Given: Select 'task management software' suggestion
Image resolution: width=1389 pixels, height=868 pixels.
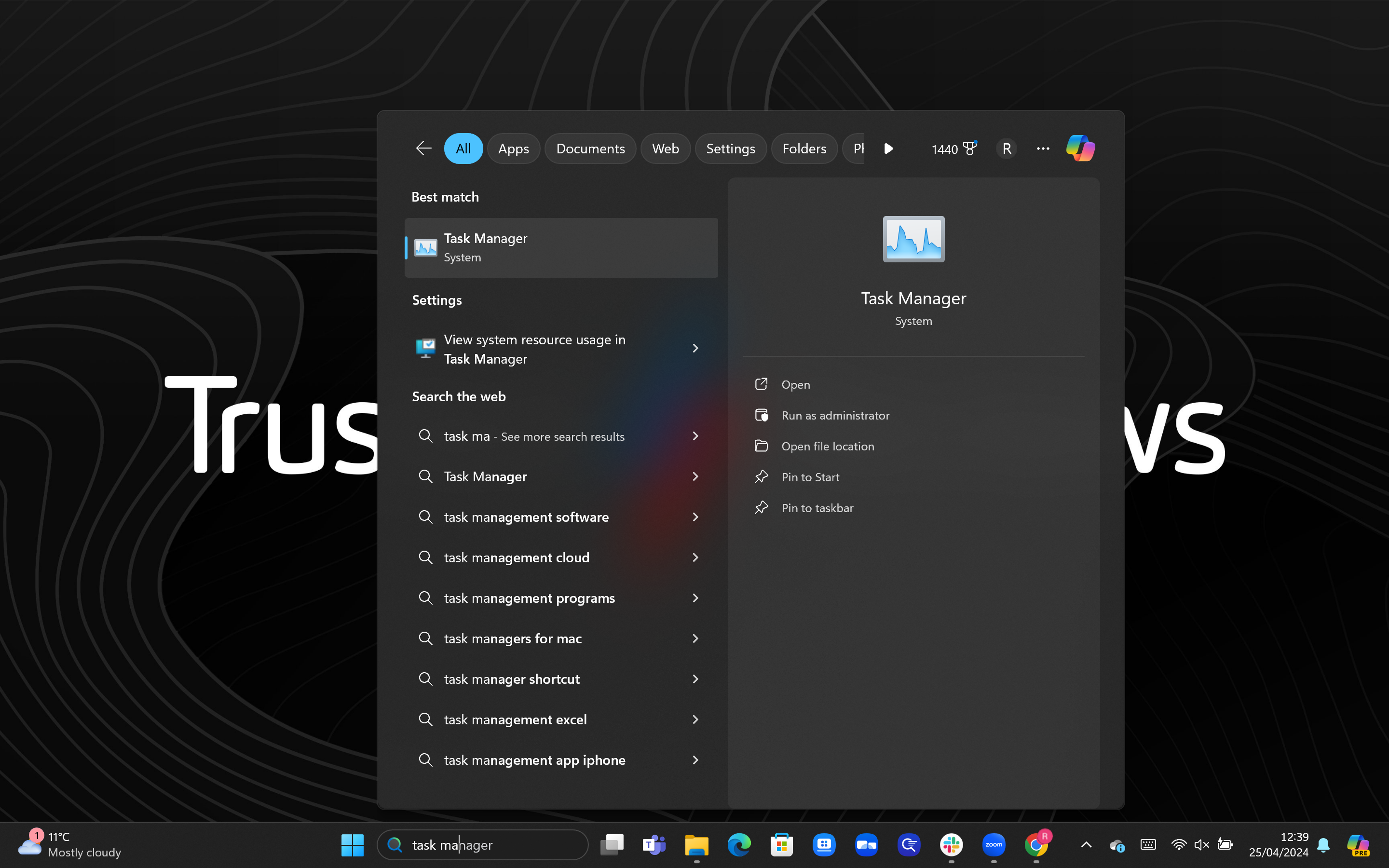Looking at the screenshot, I should click(x=561, y=517).
